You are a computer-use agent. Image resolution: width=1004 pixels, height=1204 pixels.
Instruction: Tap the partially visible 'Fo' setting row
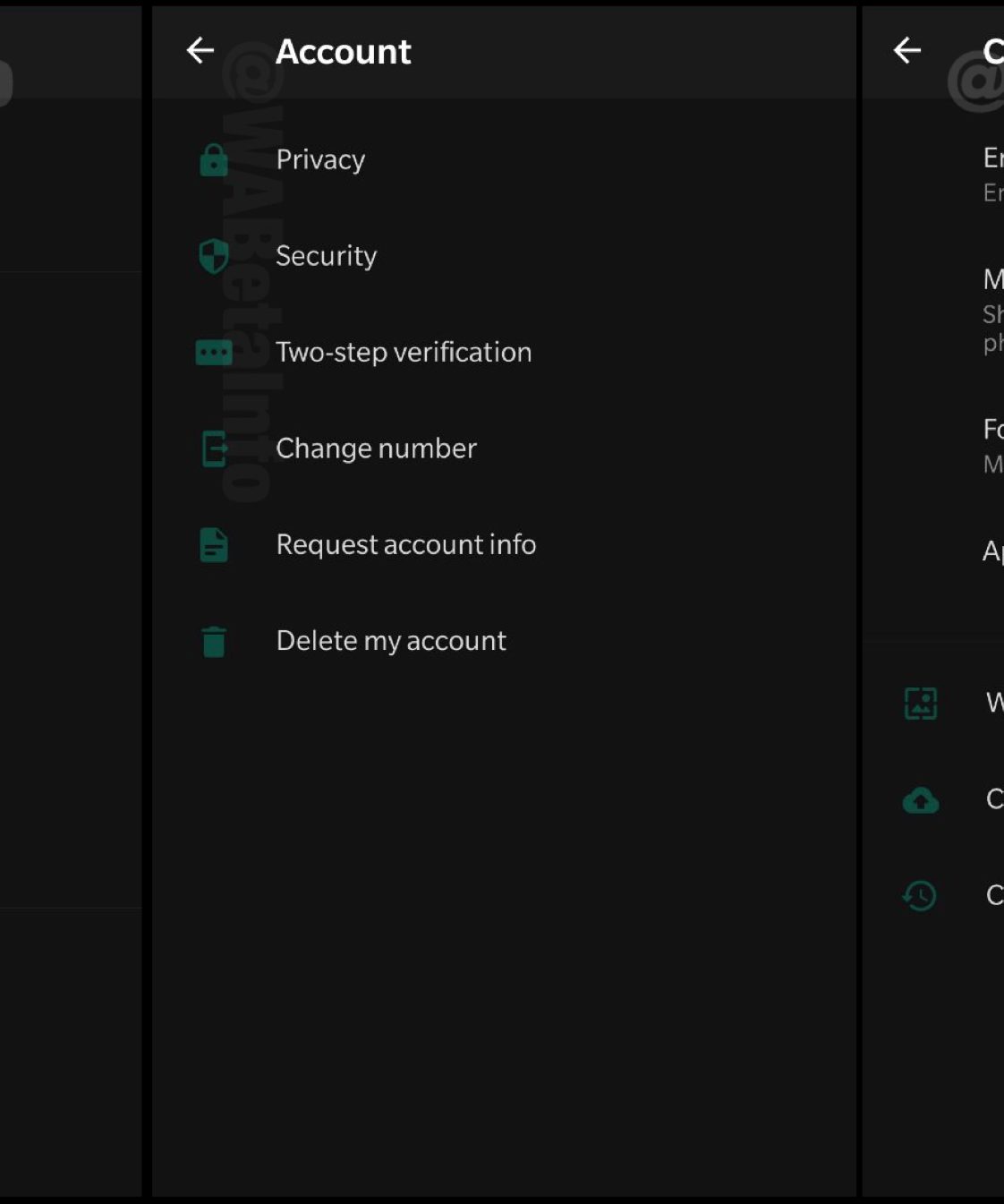click(991, 445)
